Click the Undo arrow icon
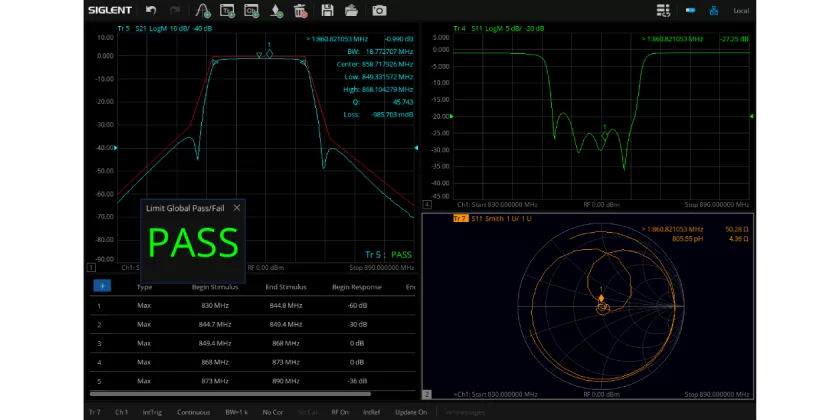 (151, 11)
